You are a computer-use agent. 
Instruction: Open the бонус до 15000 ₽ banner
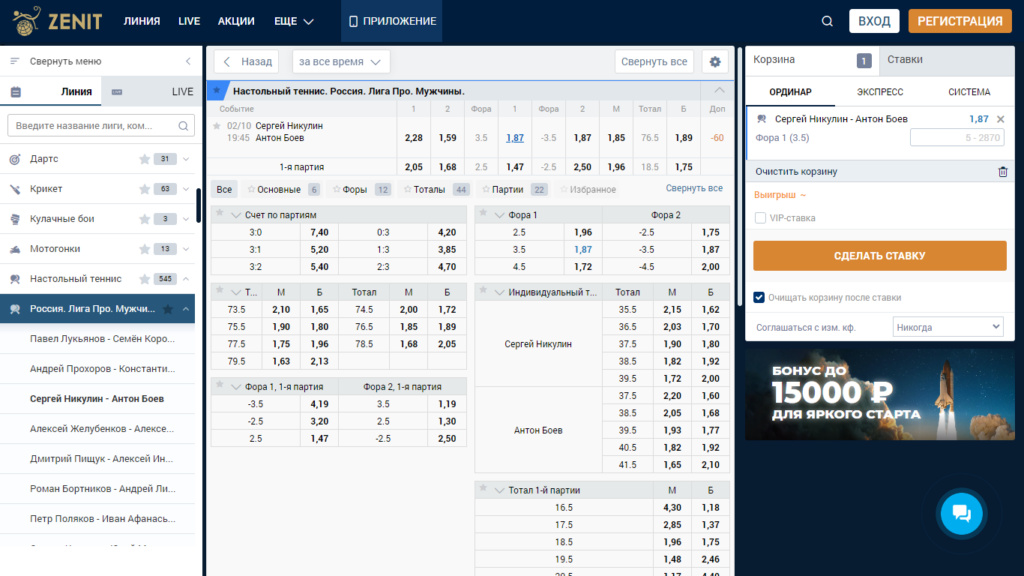[x=880, y=394]
